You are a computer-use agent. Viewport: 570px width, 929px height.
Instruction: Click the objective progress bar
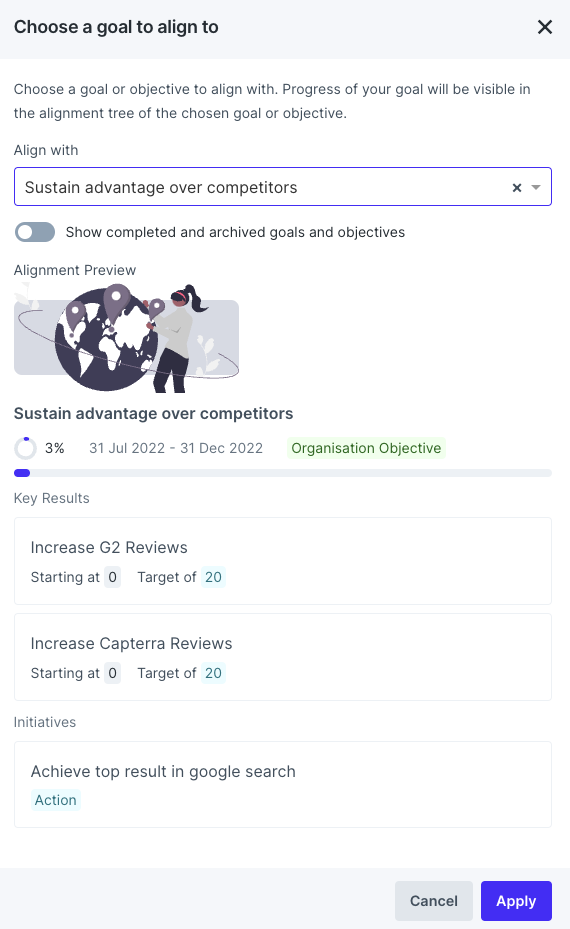(x=283, y=473)
